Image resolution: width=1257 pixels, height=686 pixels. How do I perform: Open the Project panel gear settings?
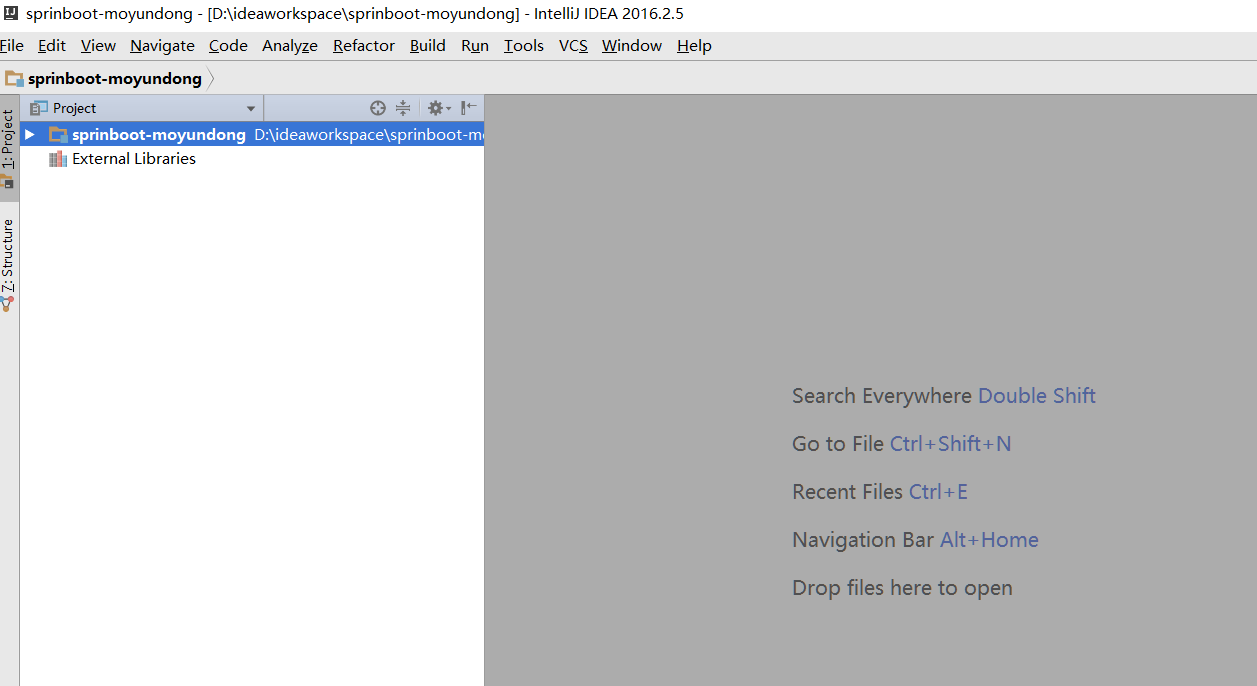click(437, 108)
